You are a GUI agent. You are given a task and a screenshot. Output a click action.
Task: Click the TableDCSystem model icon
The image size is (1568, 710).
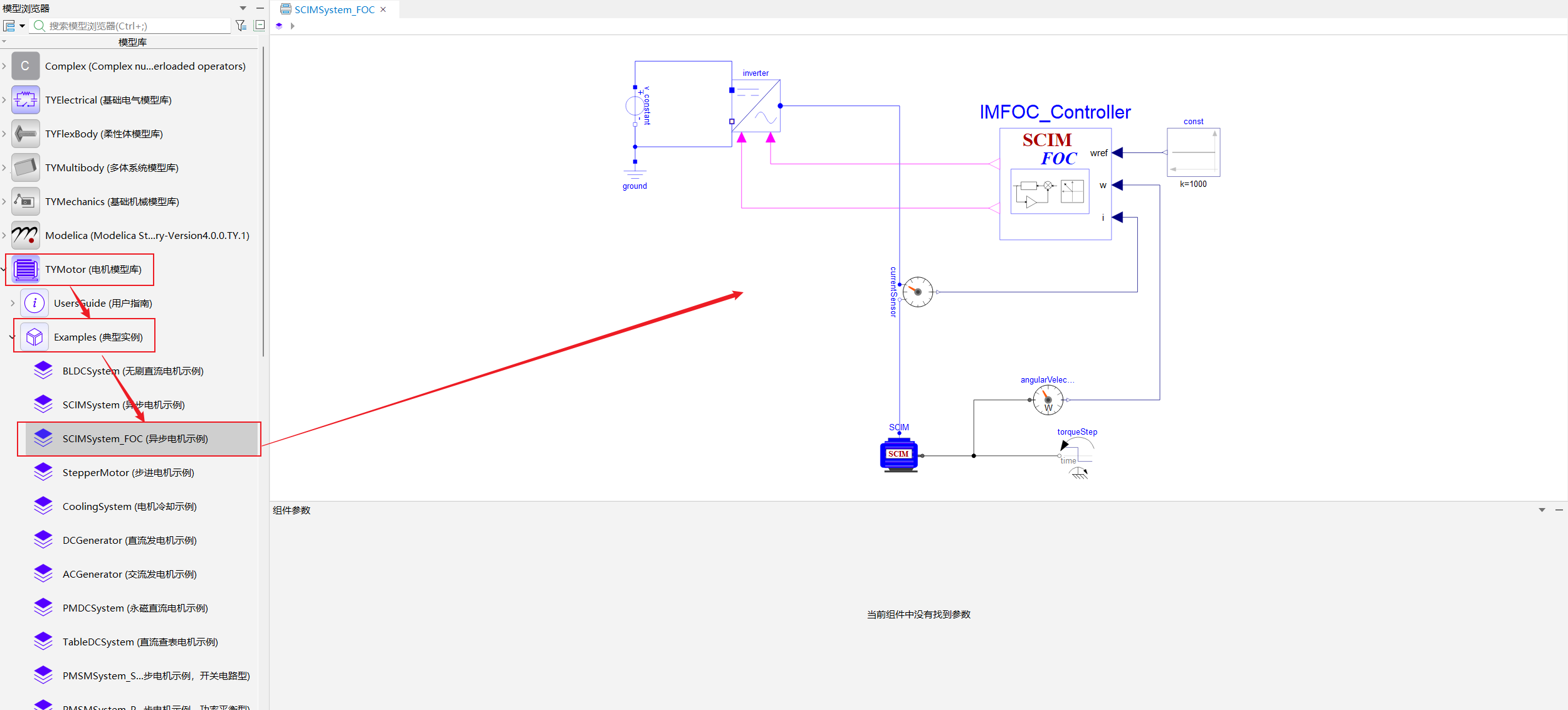pos(43,642)
